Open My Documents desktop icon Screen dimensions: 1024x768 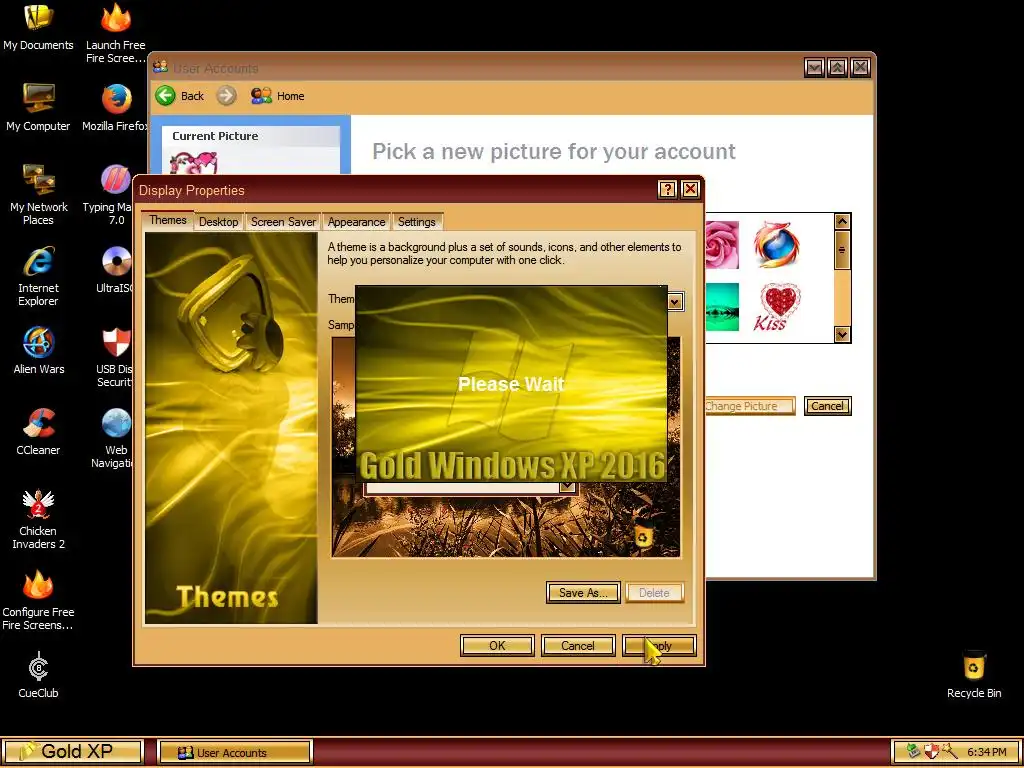point(38,26)
